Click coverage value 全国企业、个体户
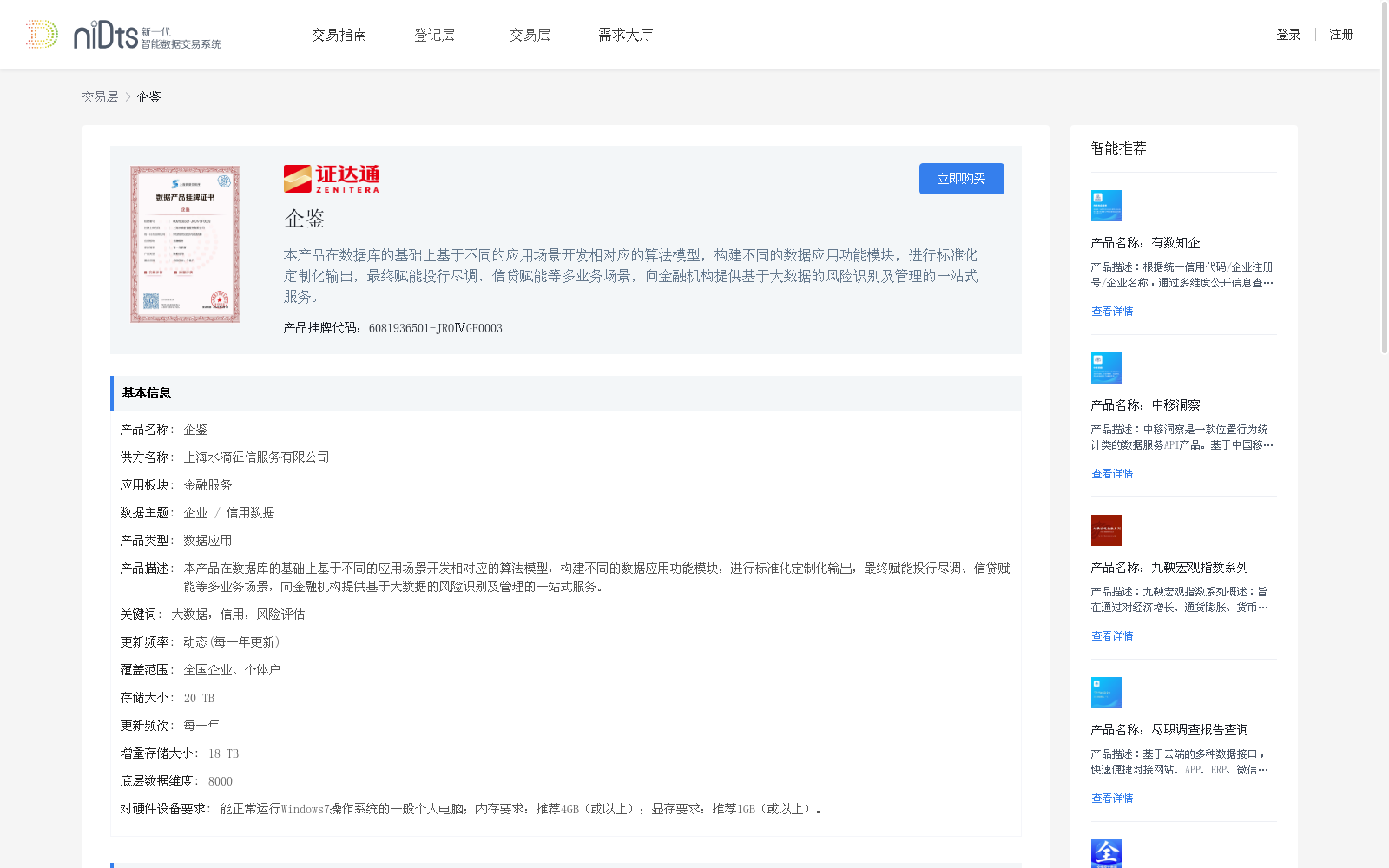1389x868 pixels. tap(232, 670)
